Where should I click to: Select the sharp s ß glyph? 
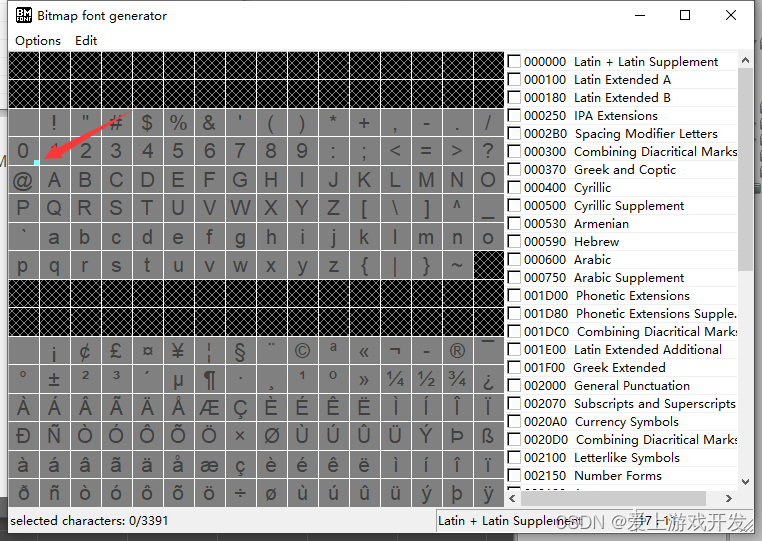coord(488,436)
